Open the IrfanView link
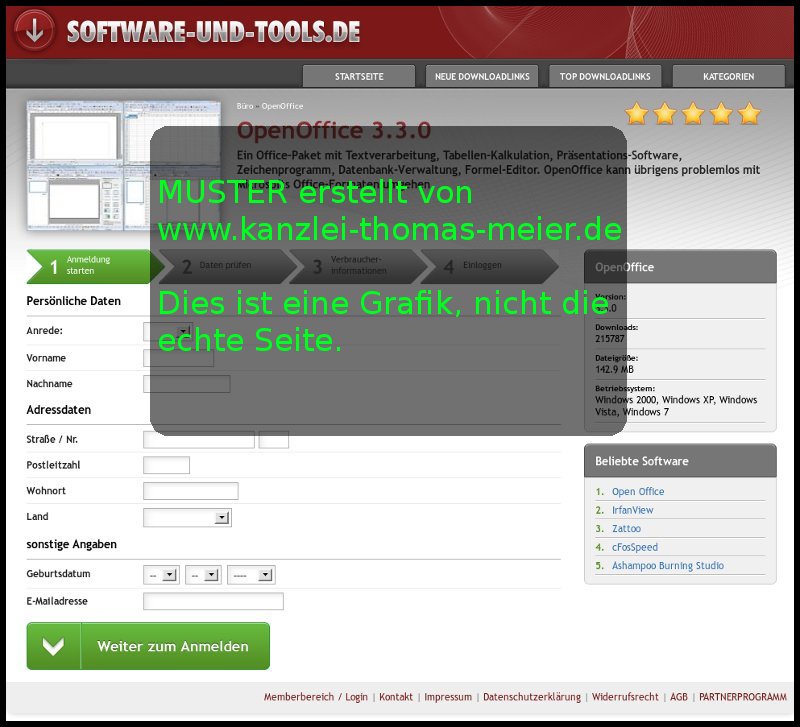The width and height of the screenshot is (800, 727). pyautogui.click(x=632, y=510)
